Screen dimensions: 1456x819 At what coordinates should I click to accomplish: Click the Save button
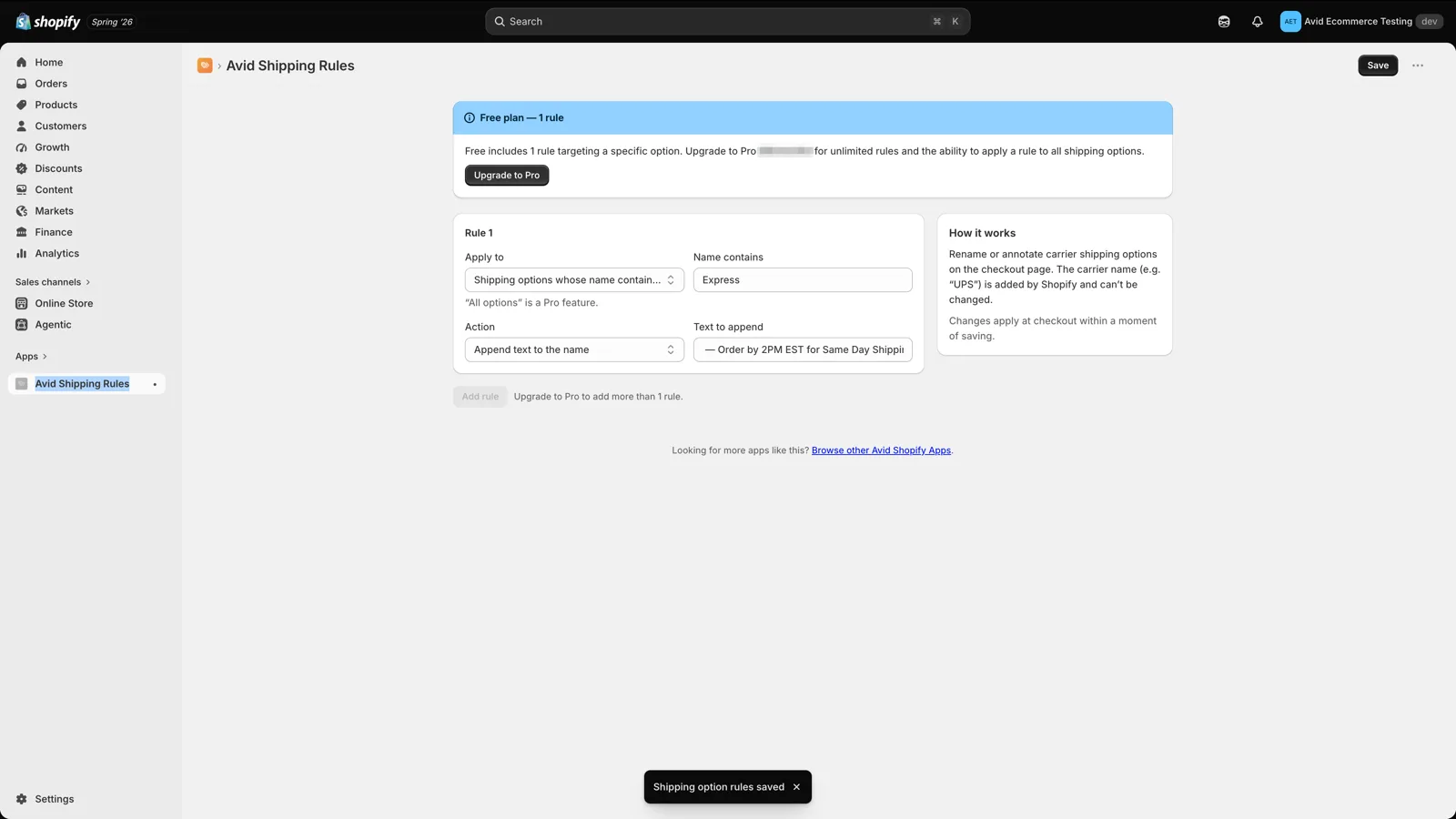coord(1378,66)
